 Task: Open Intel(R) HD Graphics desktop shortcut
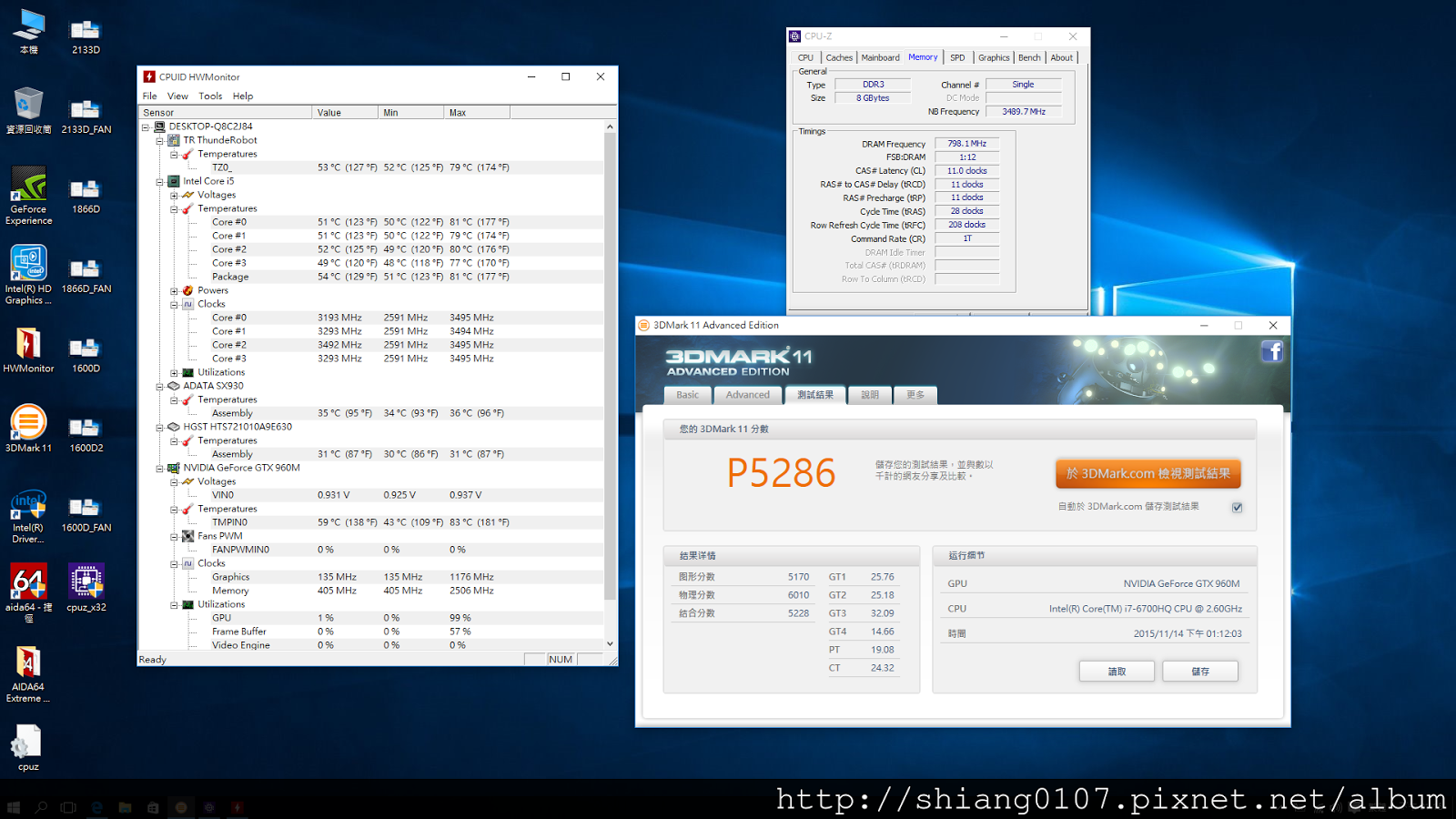[28, 275]
